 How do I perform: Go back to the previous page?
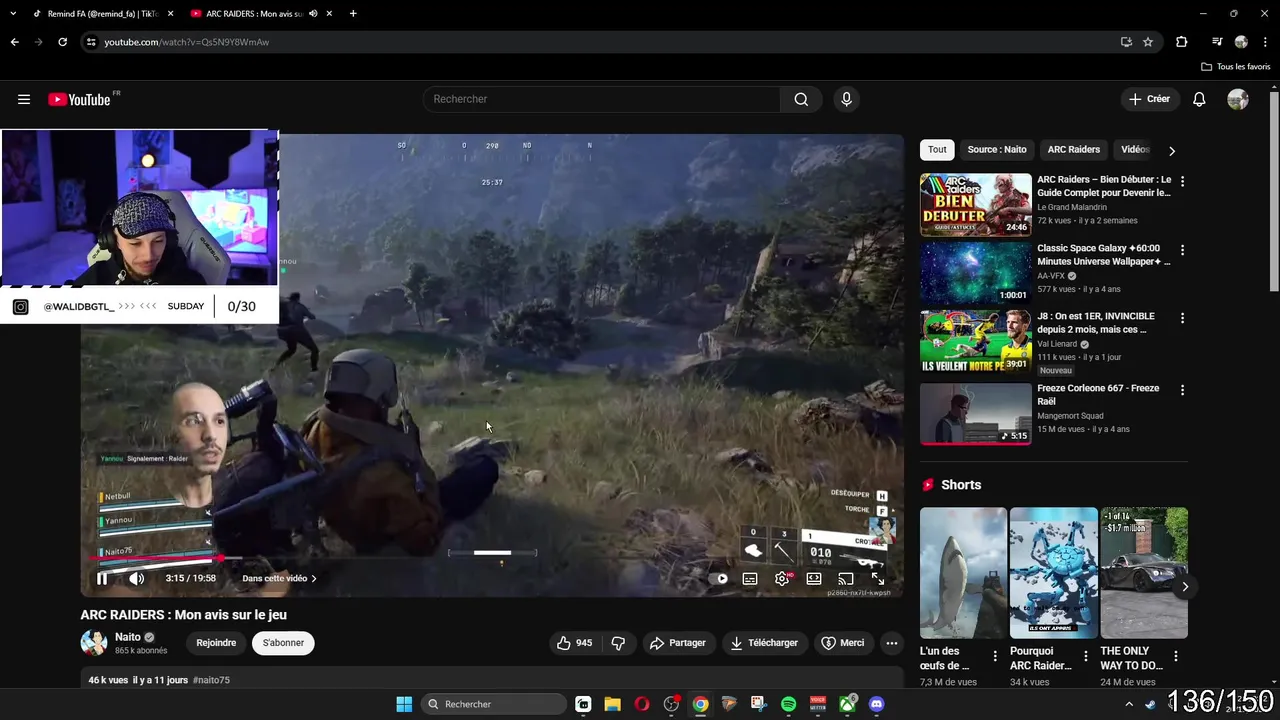14,42
